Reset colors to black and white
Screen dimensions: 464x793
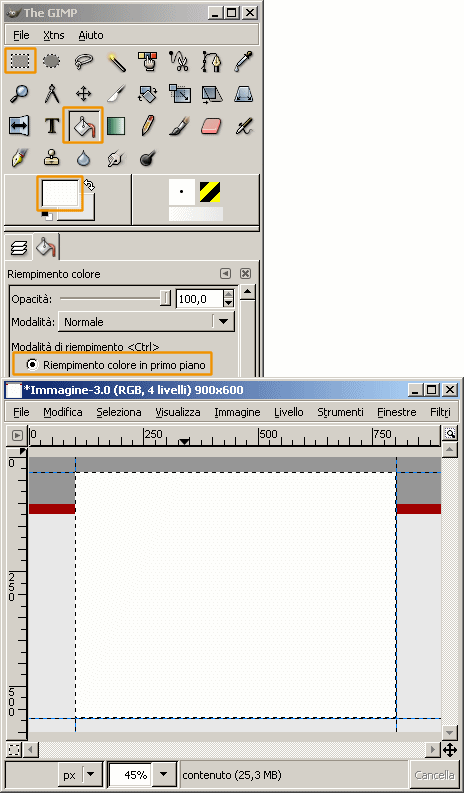tap(47, 216)
